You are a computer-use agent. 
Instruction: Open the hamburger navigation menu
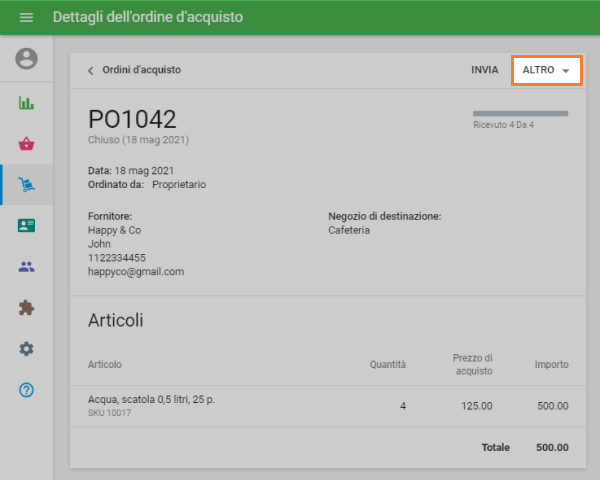pyautogui.click(x=26, y=18)
